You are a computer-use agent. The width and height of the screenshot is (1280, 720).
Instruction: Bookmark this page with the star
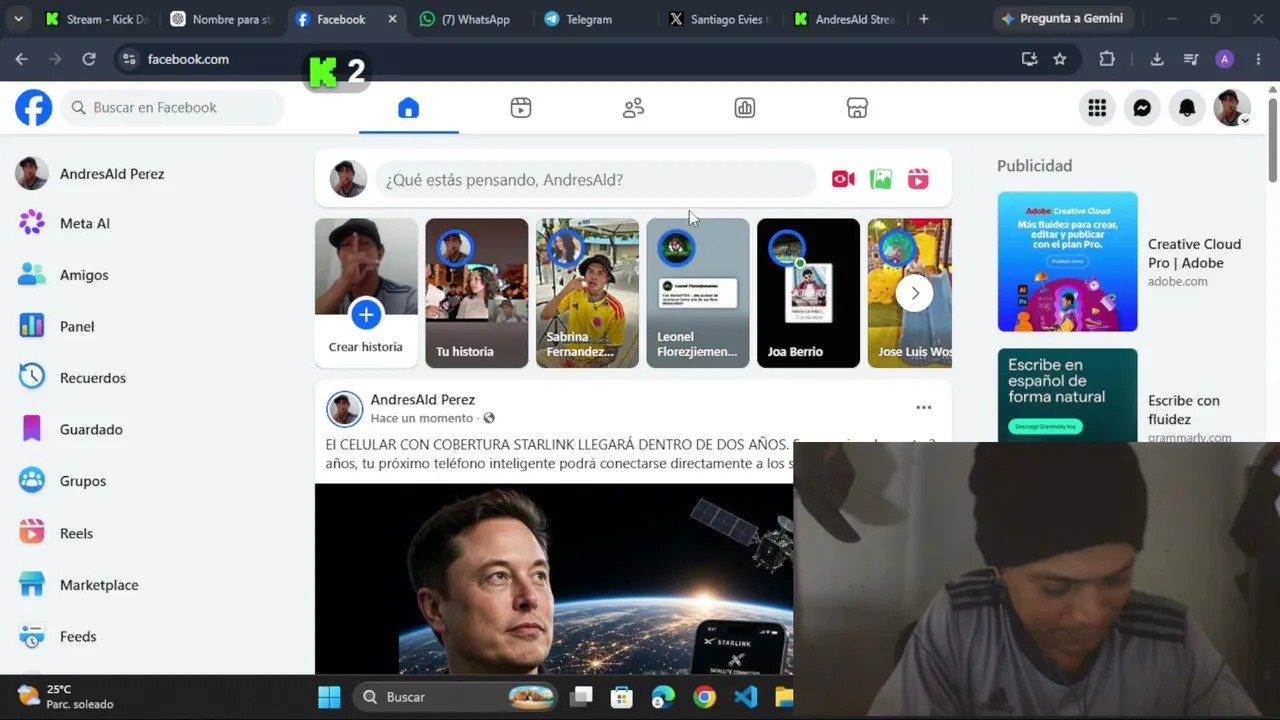[1060, 59]
